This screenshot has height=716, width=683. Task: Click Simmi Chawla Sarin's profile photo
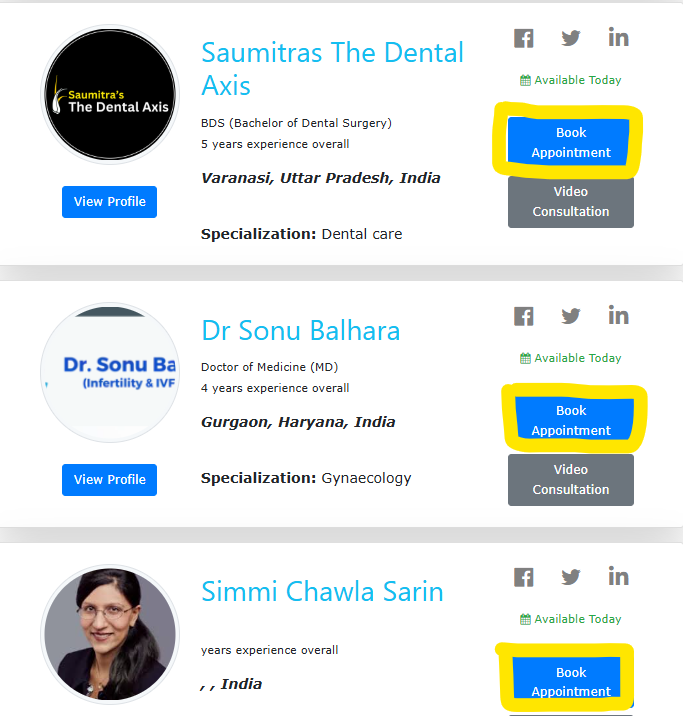[110, 634]
